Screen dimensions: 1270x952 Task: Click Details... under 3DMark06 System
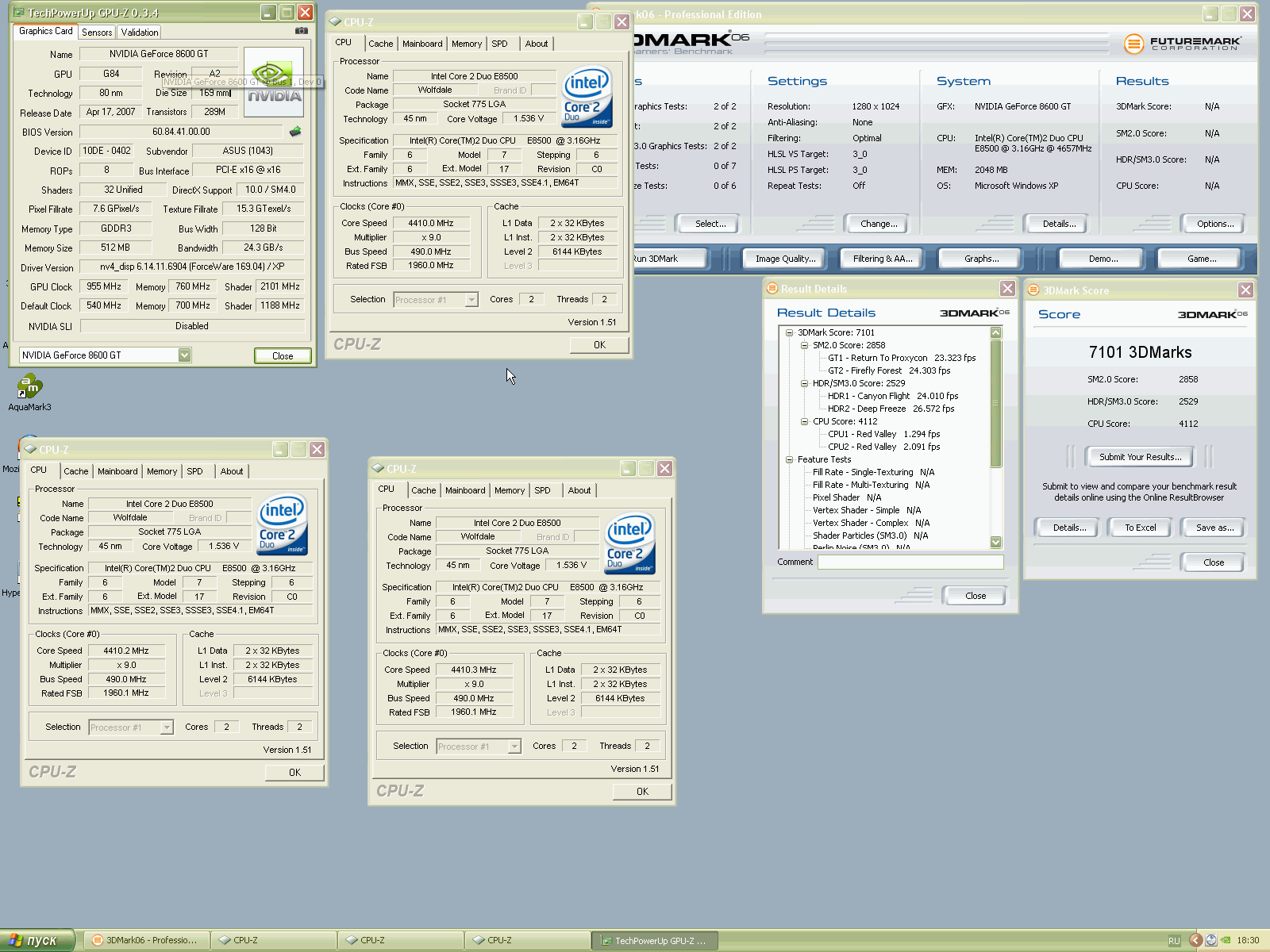pos(1059,224)
